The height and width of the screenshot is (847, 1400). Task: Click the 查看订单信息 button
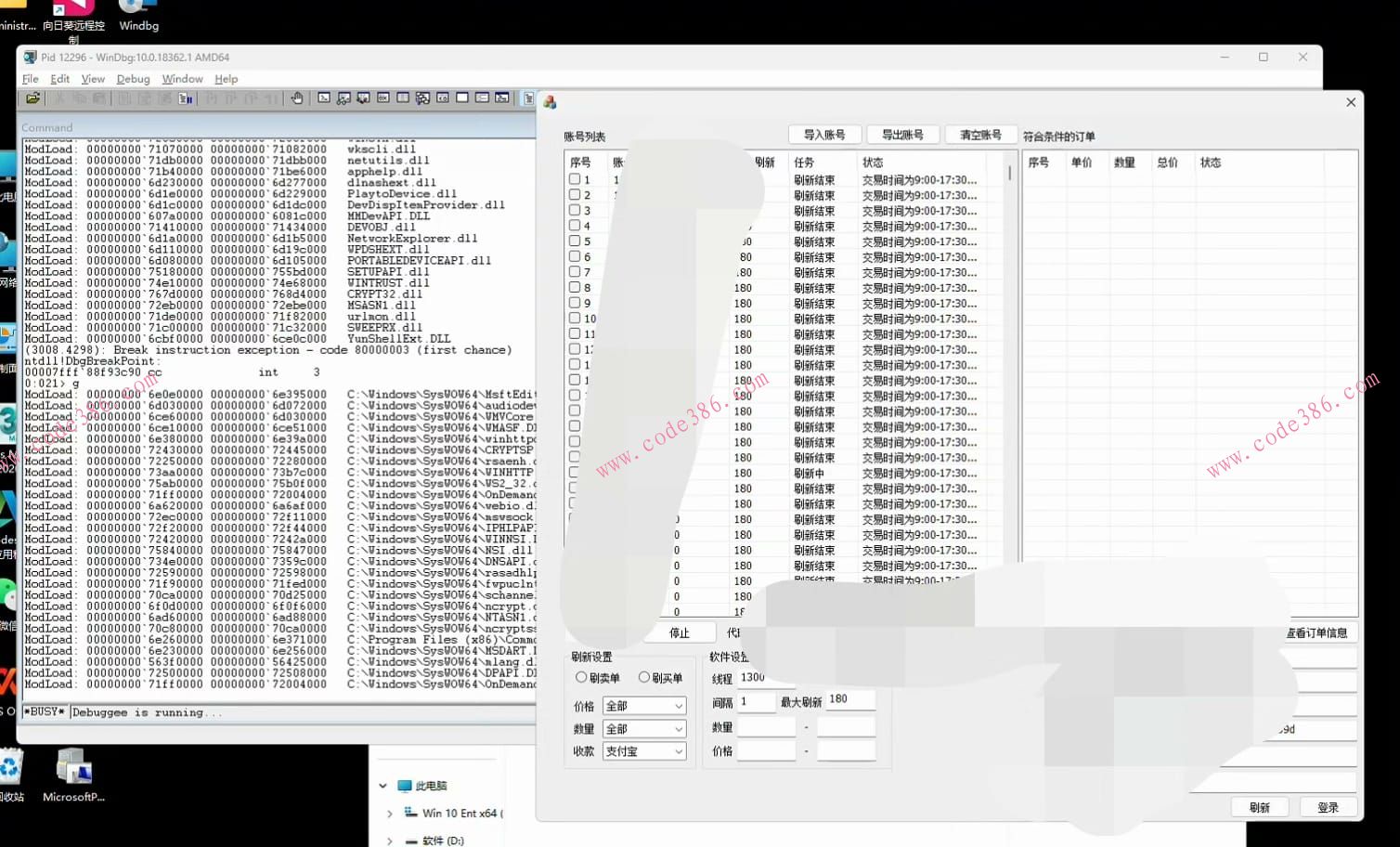click(x=1316, y=632)
